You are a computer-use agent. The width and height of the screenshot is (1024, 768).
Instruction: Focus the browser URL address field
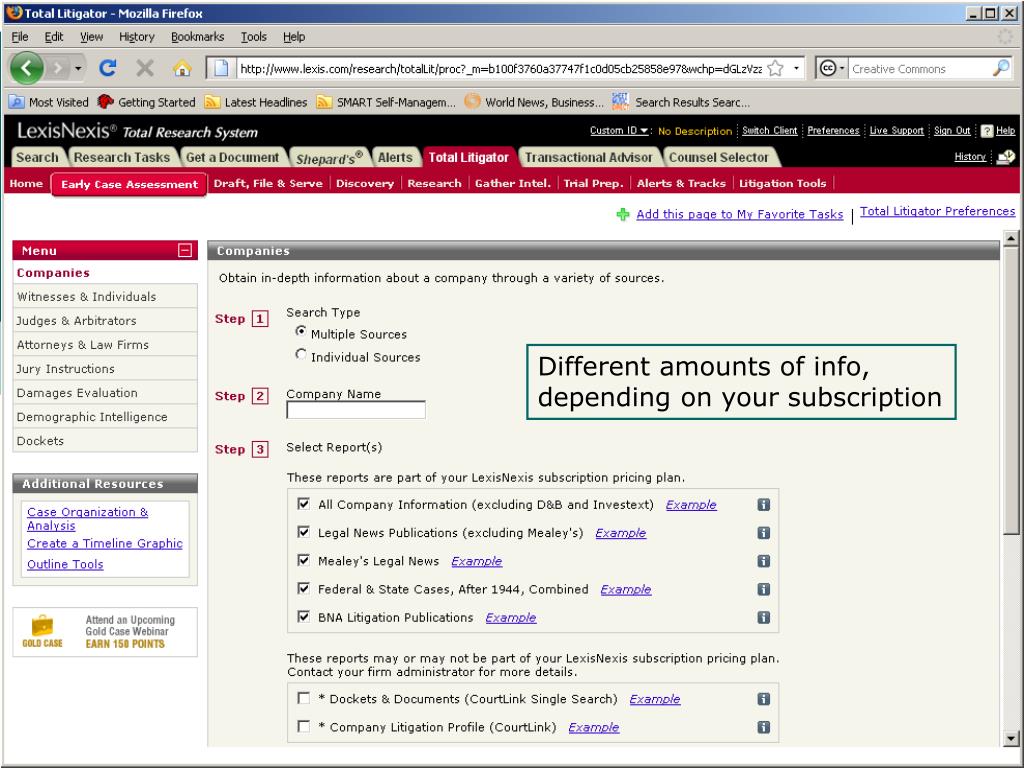(x=500, y=69)
